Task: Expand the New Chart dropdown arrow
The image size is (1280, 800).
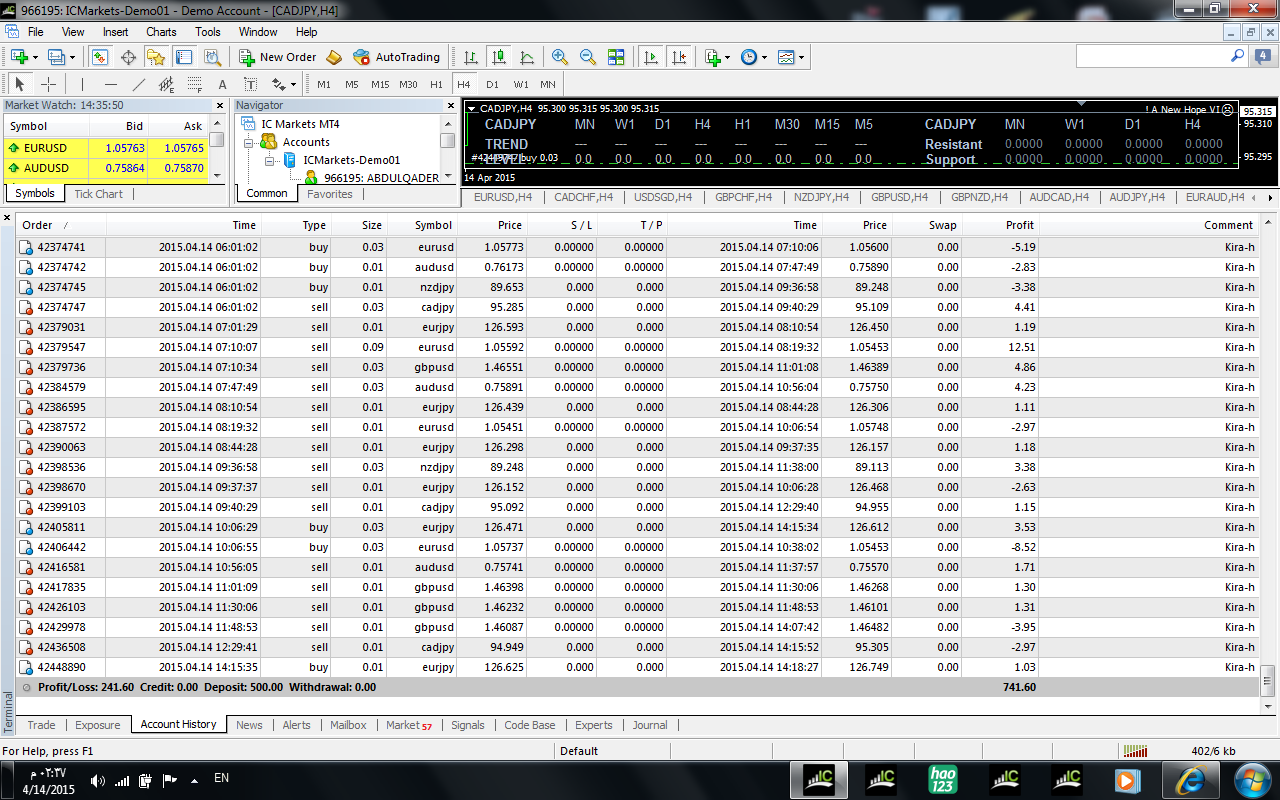Action: click(x=35, y=57)
